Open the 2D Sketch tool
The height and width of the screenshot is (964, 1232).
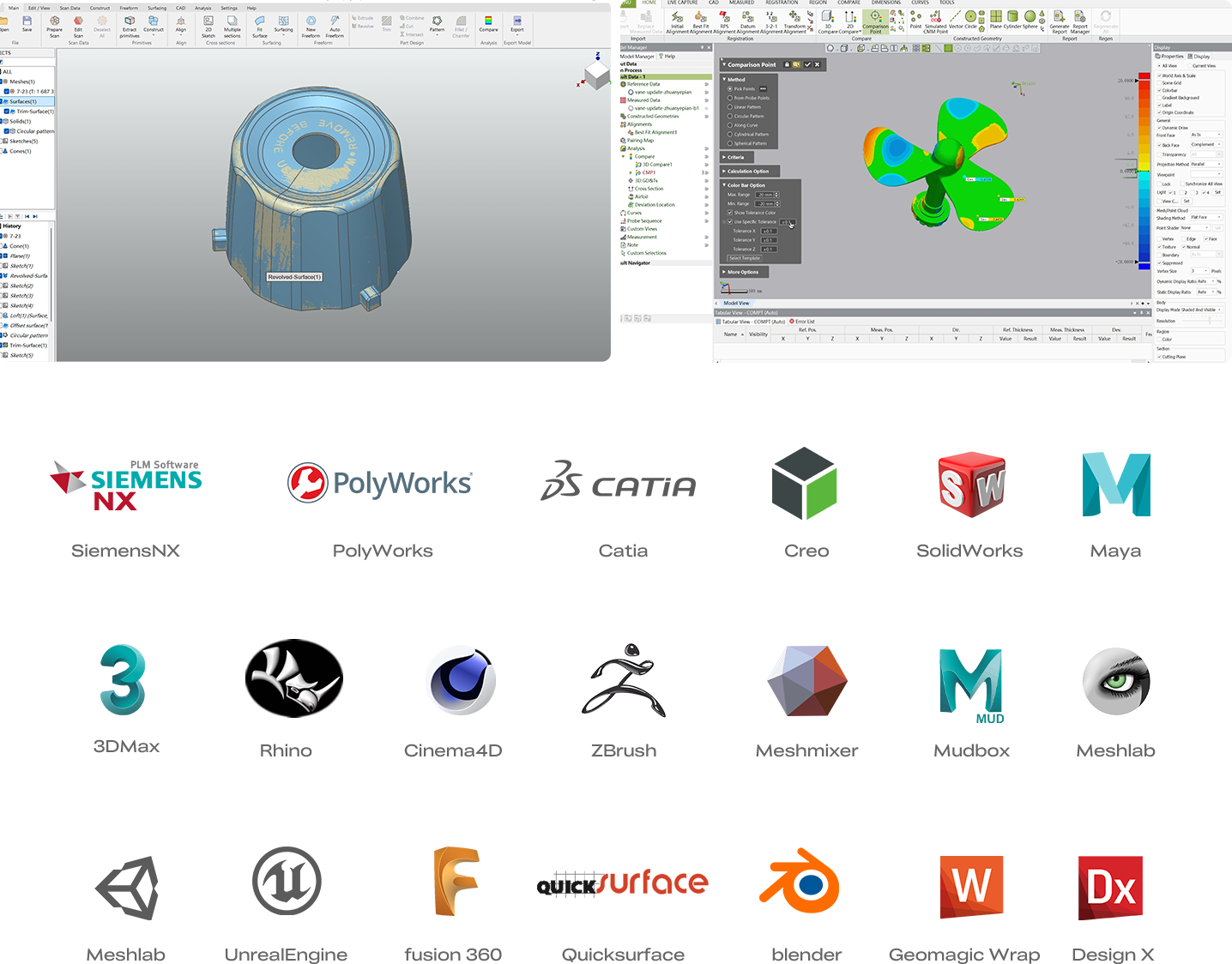point(208,22)
